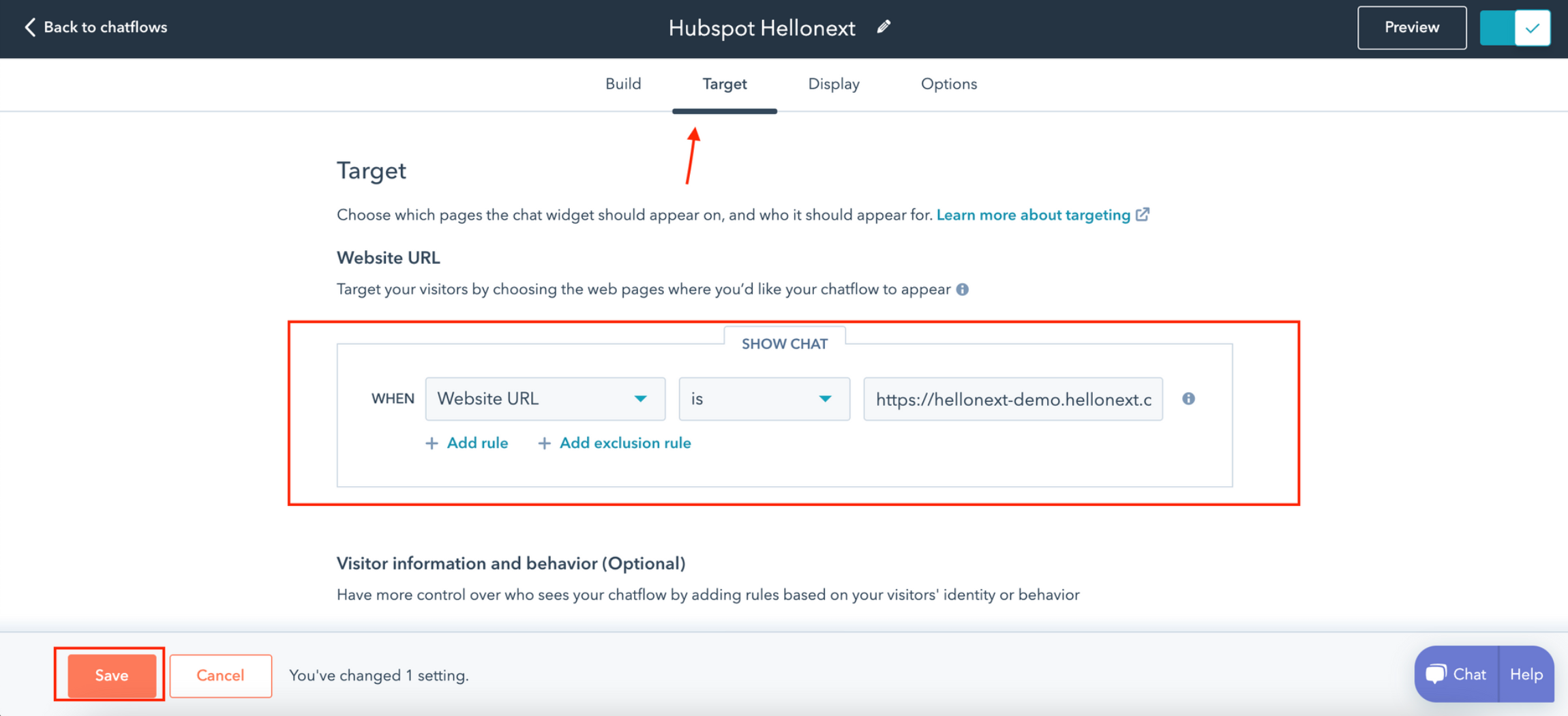Open the "is" condition dropdown
This screenshot has width=1568, height=716.
[x=764, y=399]
